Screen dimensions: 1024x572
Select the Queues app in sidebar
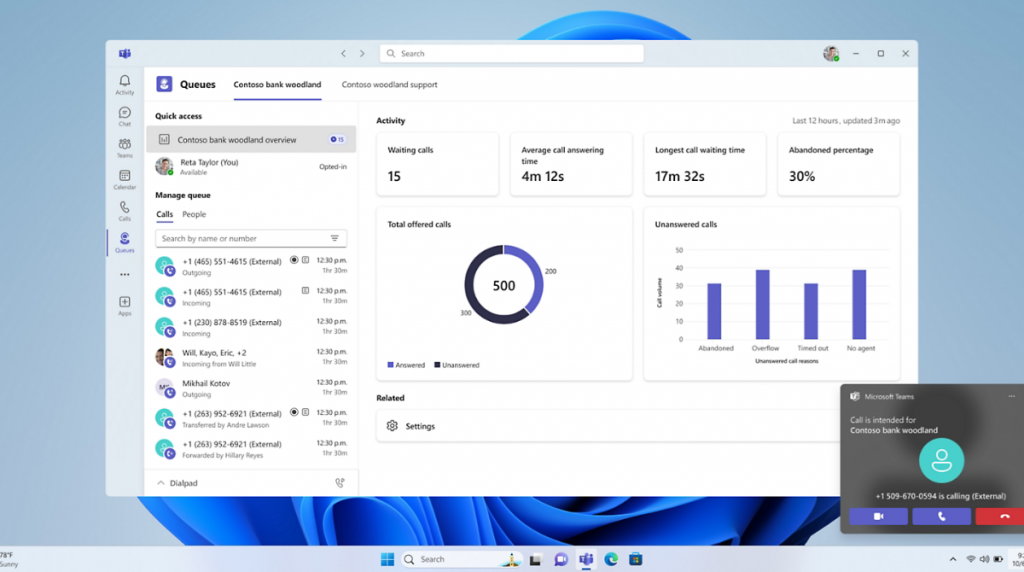124,242
